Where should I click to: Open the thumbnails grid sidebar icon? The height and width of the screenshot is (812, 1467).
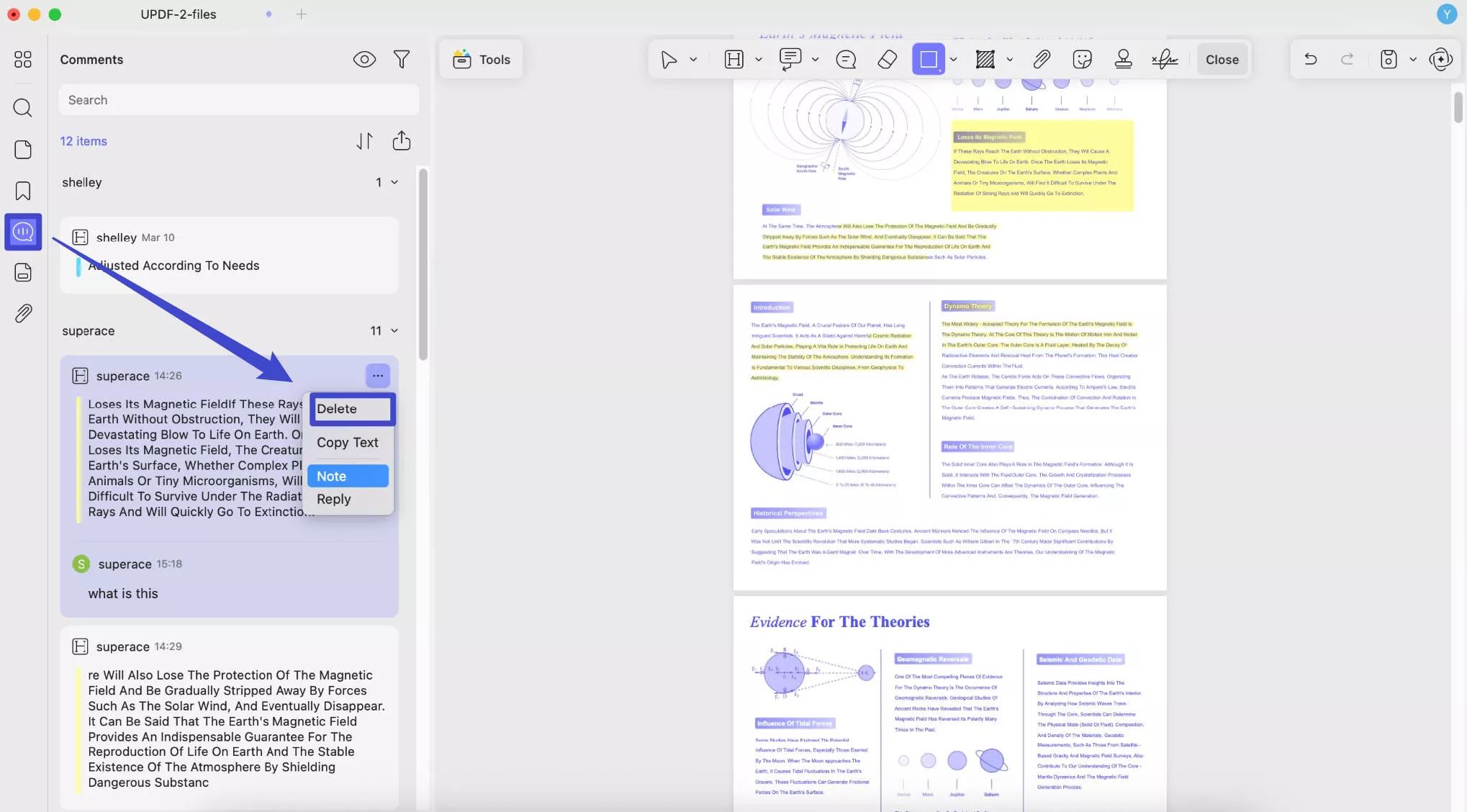pos(23,59)
